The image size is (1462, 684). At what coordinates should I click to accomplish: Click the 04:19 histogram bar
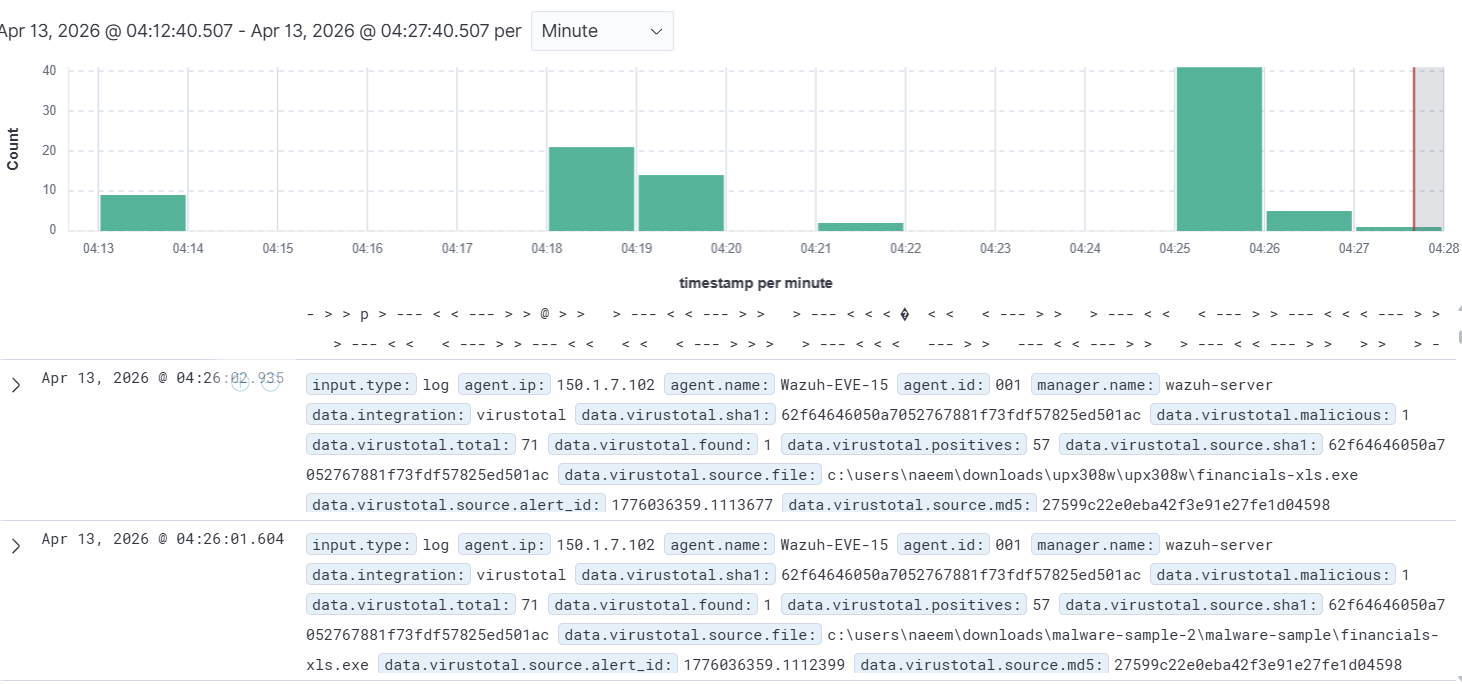click(x=681, y=202)
